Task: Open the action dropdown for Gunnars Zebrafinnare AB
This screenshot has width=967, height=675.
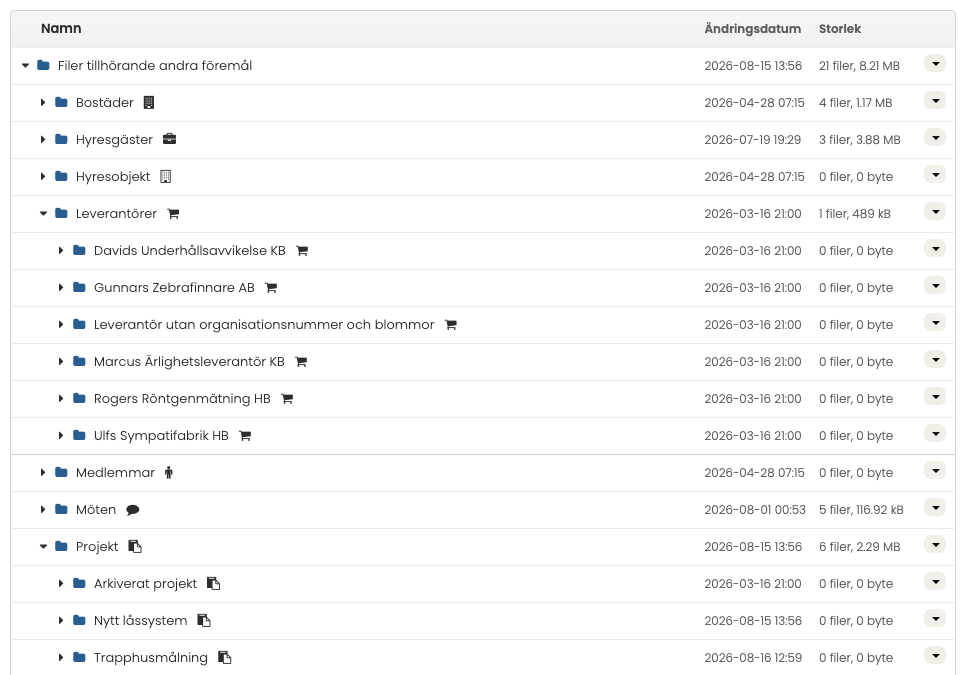Action: 935,285
